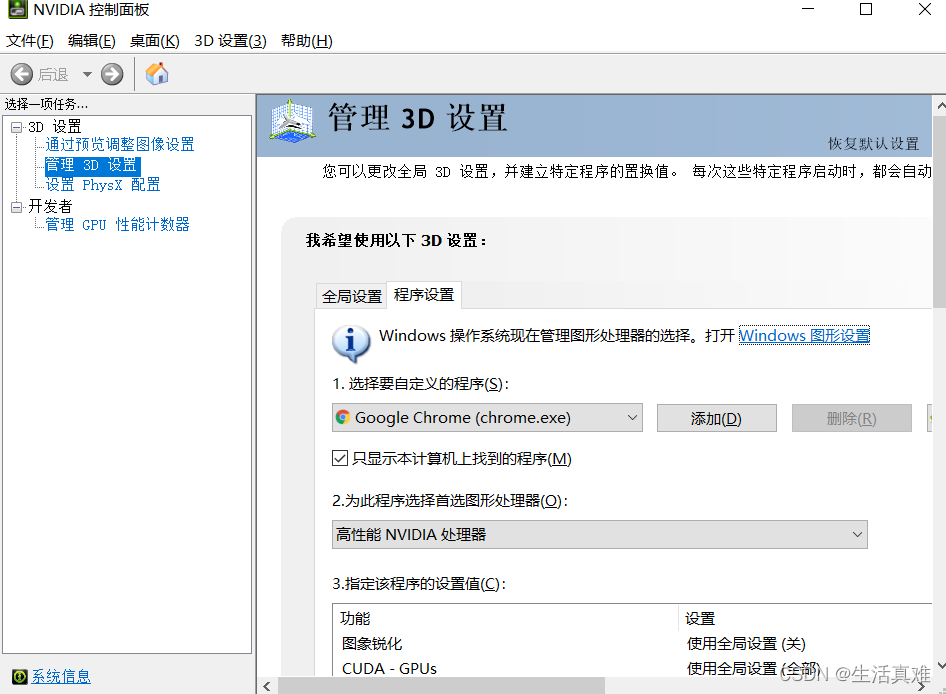Go to the Home page icon
946x694 pixels.
pos(157,74)
